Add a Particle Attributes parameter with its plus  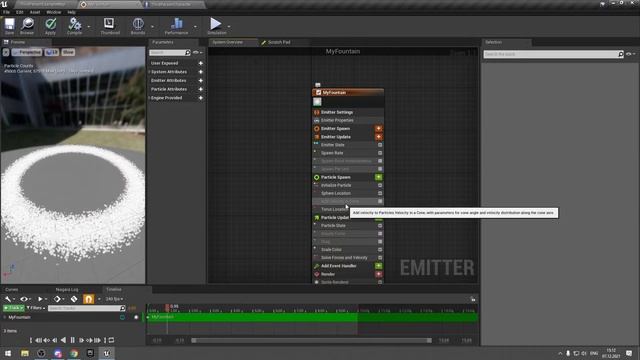pos(200,89)
